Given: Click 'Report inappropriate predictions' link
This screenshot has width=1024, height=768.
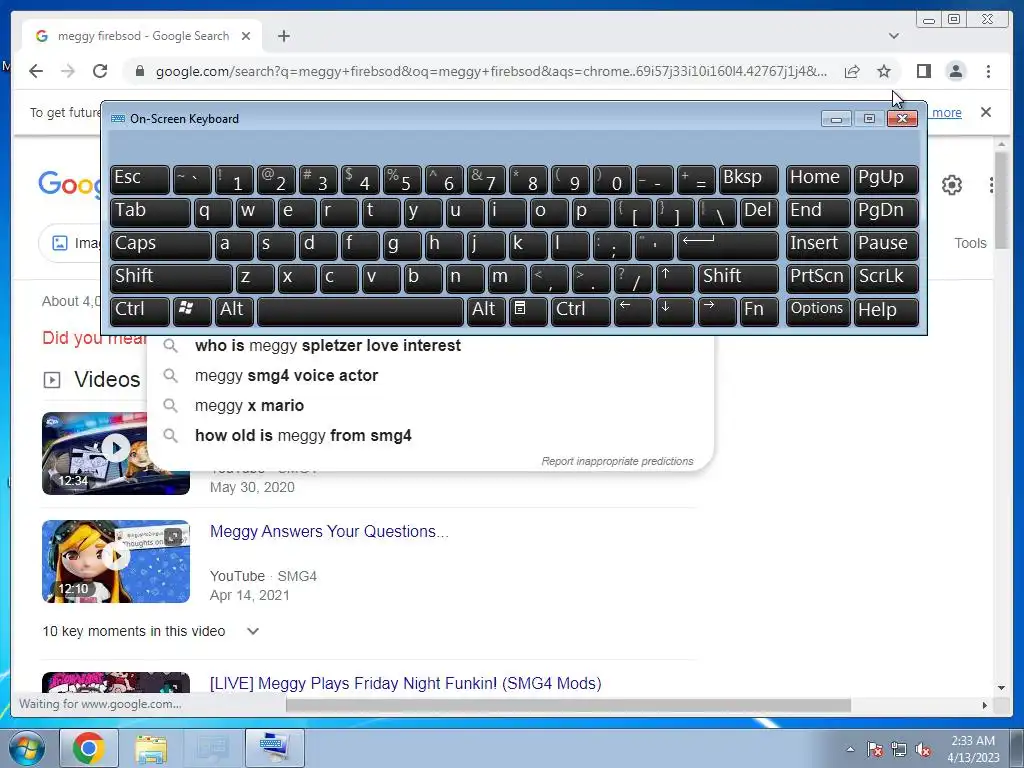Looking at the screenshot, I should 617,461.
